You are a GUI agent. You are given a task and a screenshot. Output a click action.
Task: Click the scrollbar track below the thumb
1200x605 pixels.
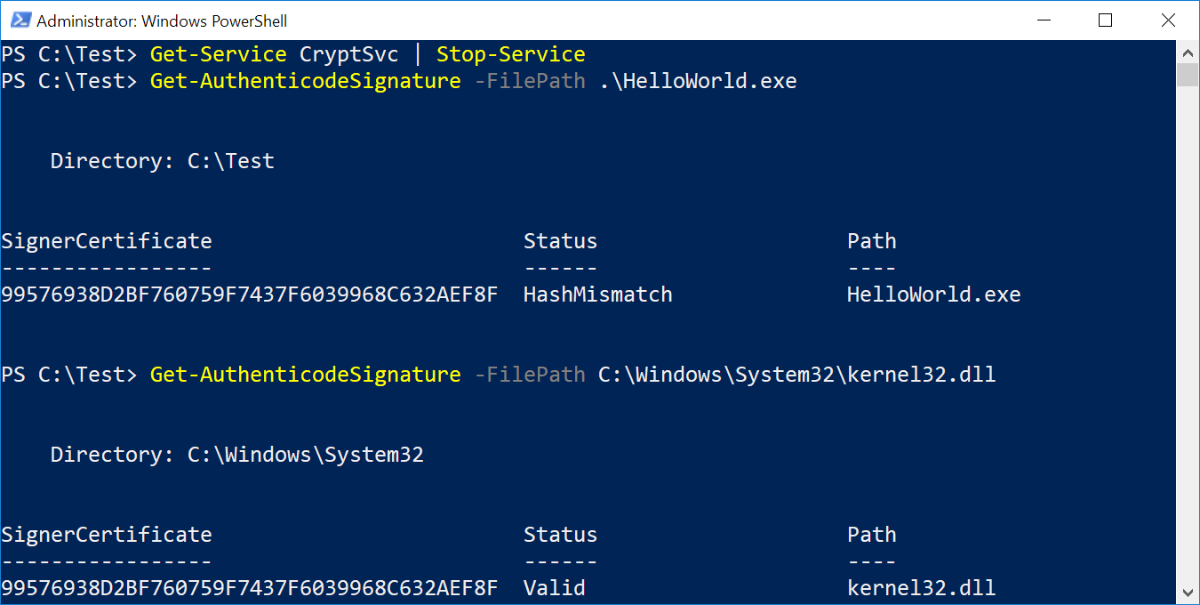[x=1188, y=350]
